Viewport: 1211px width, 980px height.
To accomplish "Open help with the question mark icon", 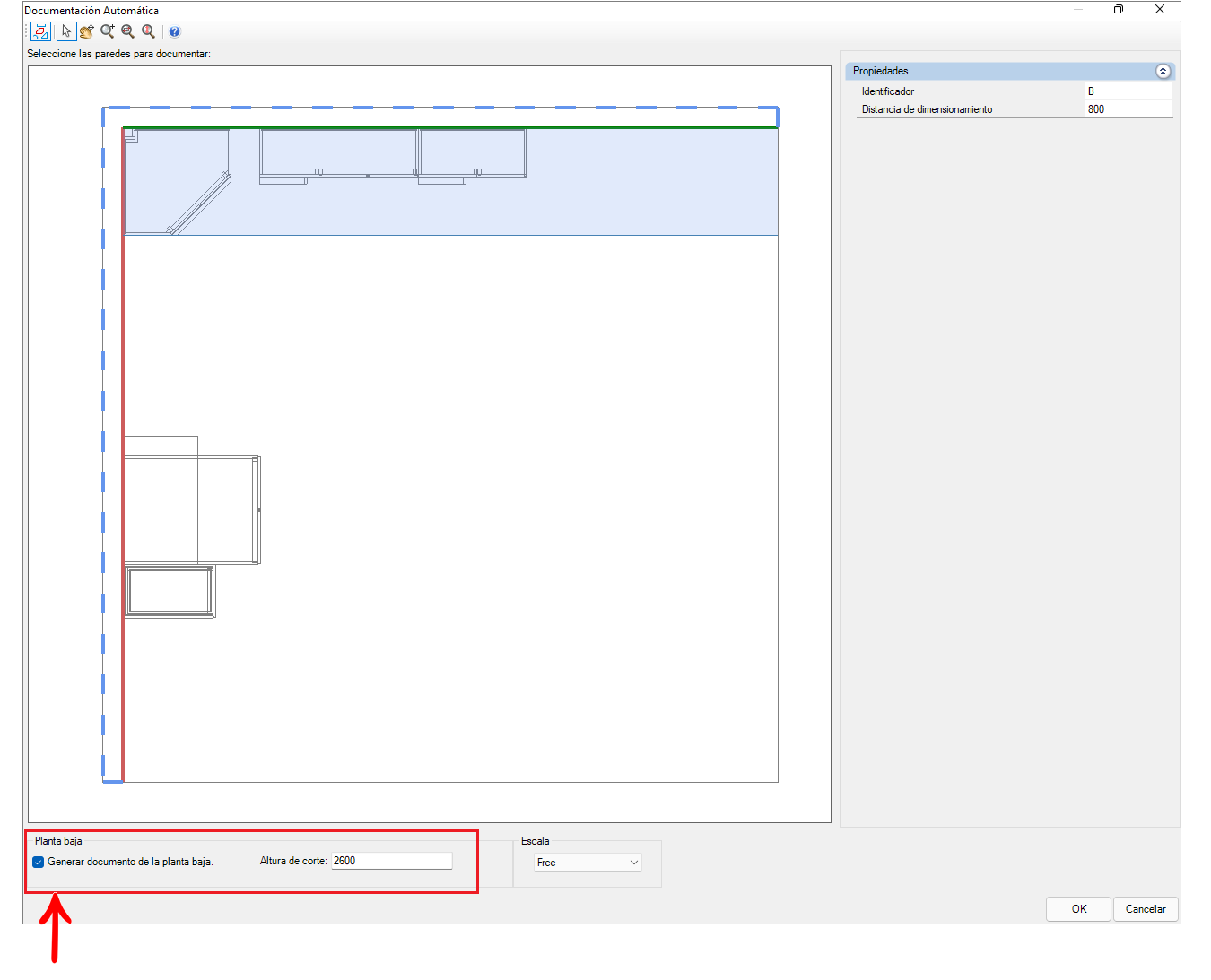I will point(175,31).
